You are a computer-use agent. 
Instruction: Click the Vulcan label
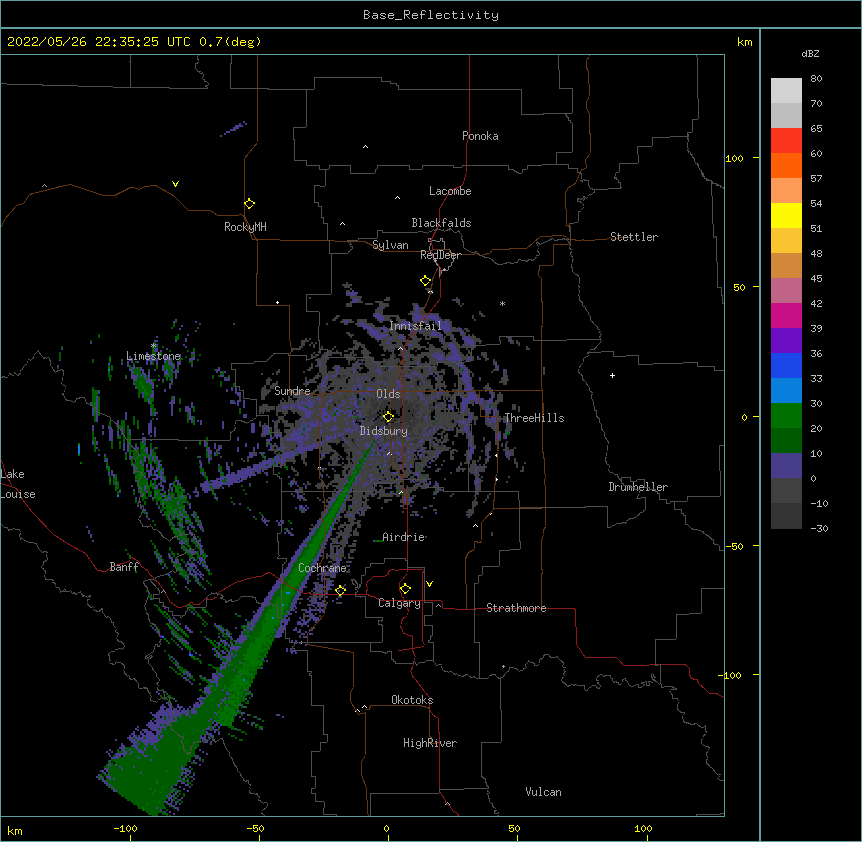[x=543, y=792]
